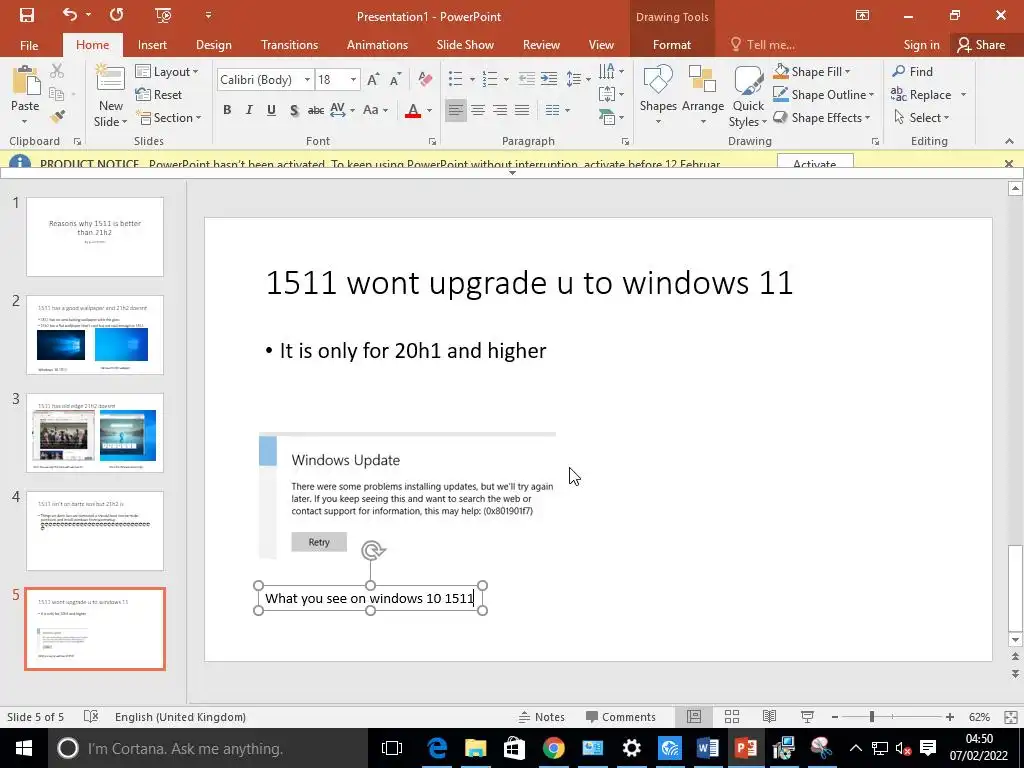This screenshot has width=1024, height=768.
Task: Switch to the Transitions tab
Action: coord(289,45)
